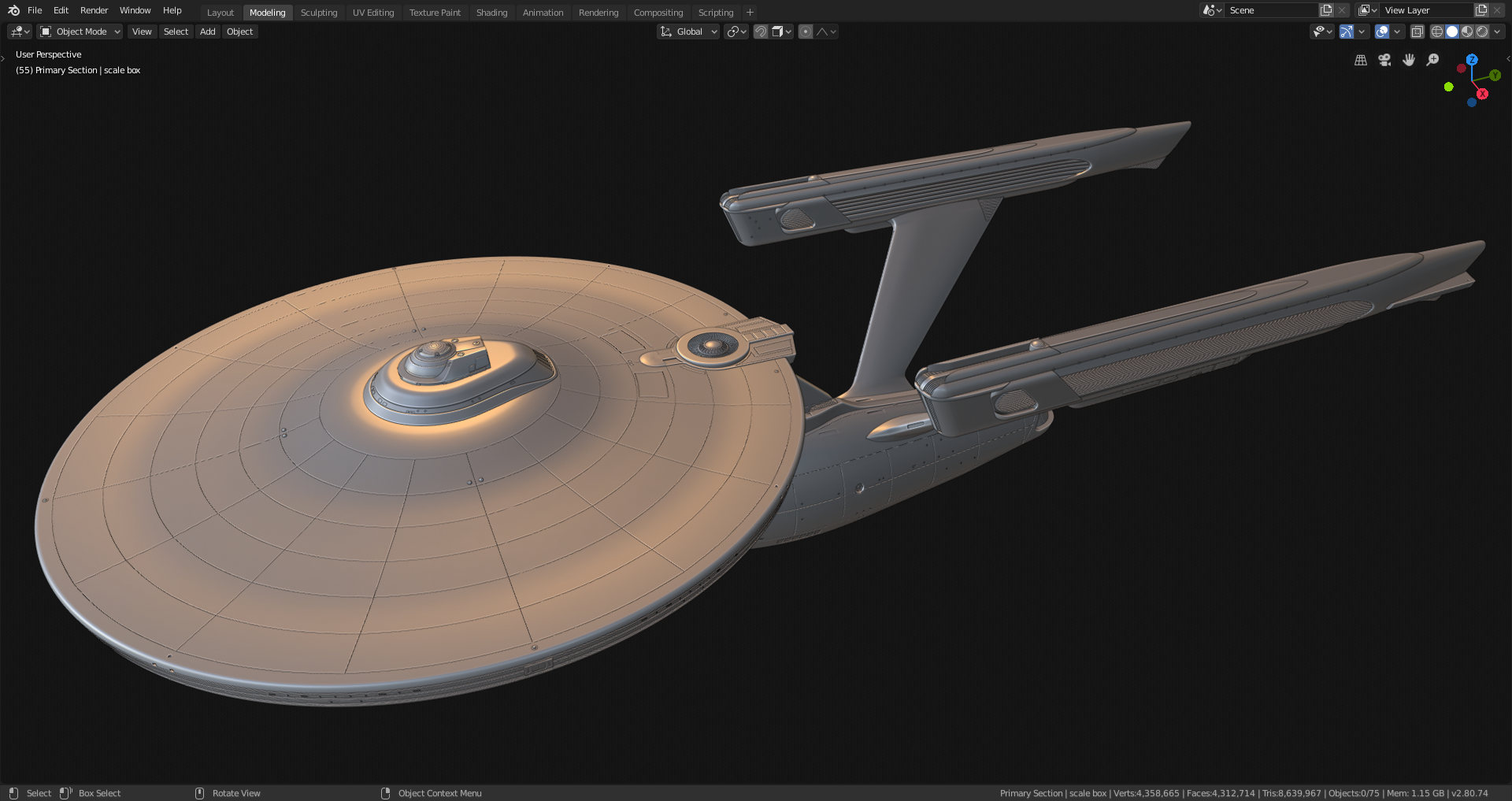
Task: Switch to the UV Editing workspace tab
Action: pos(373,13)
